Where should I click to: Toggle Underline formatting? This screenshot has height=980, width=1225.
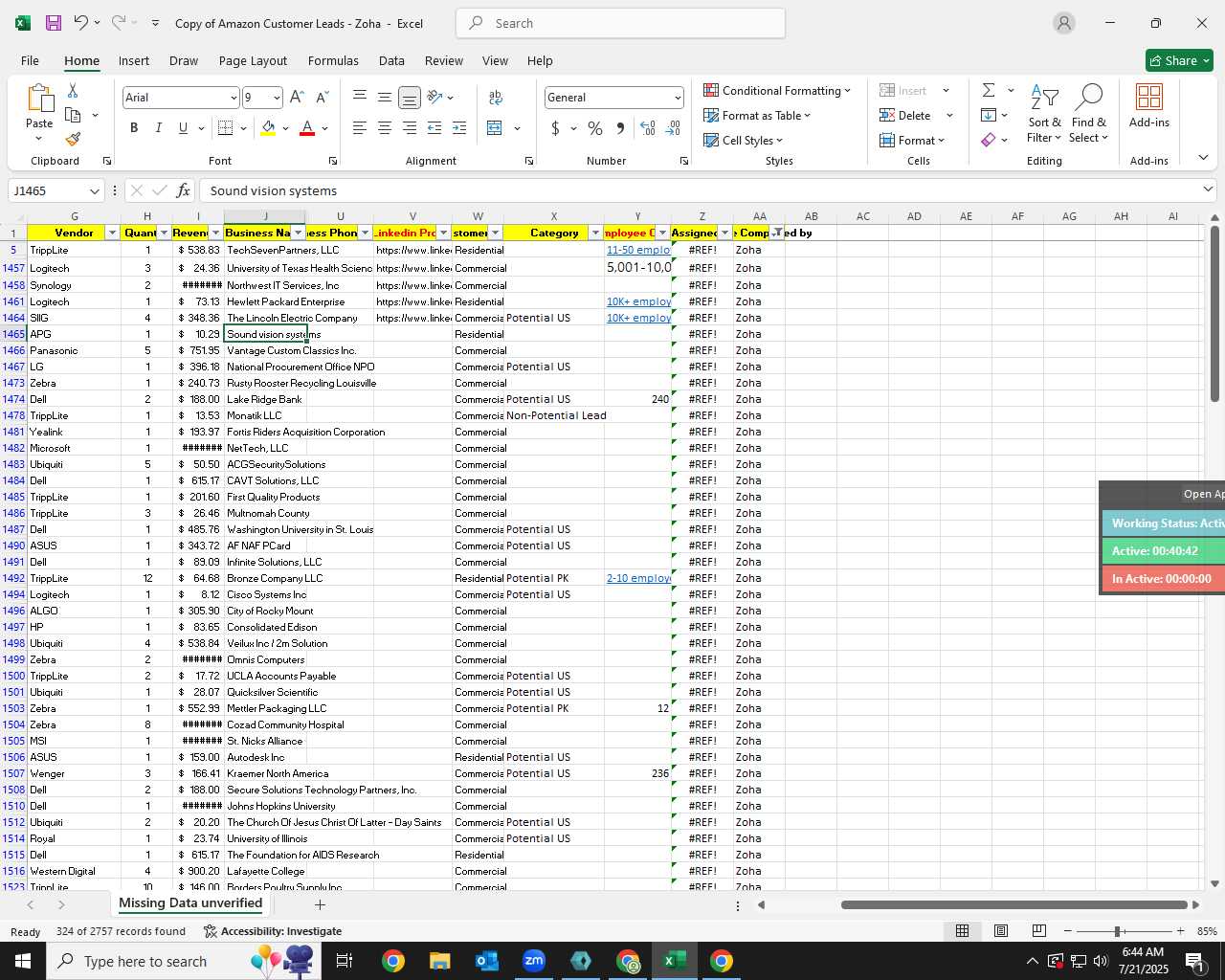pyautogui.click(x=183, y=128)
